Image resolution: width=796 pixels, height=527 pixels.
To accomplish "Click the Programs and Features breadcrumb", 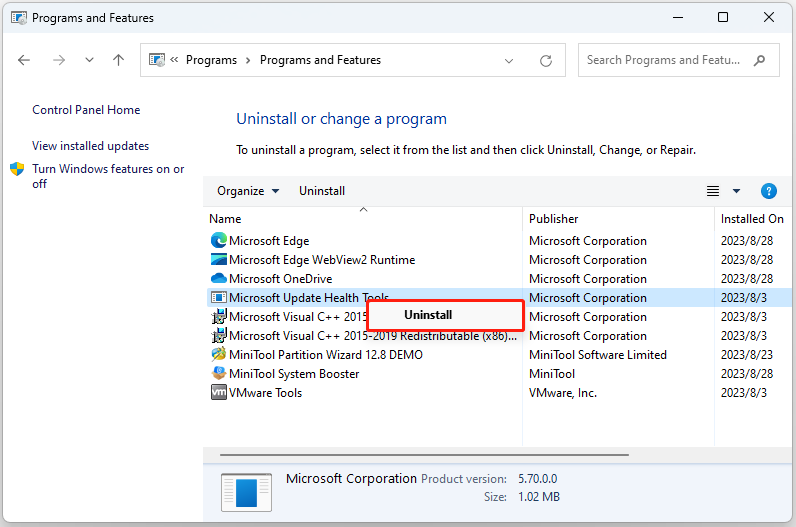I will click(320, 60).
